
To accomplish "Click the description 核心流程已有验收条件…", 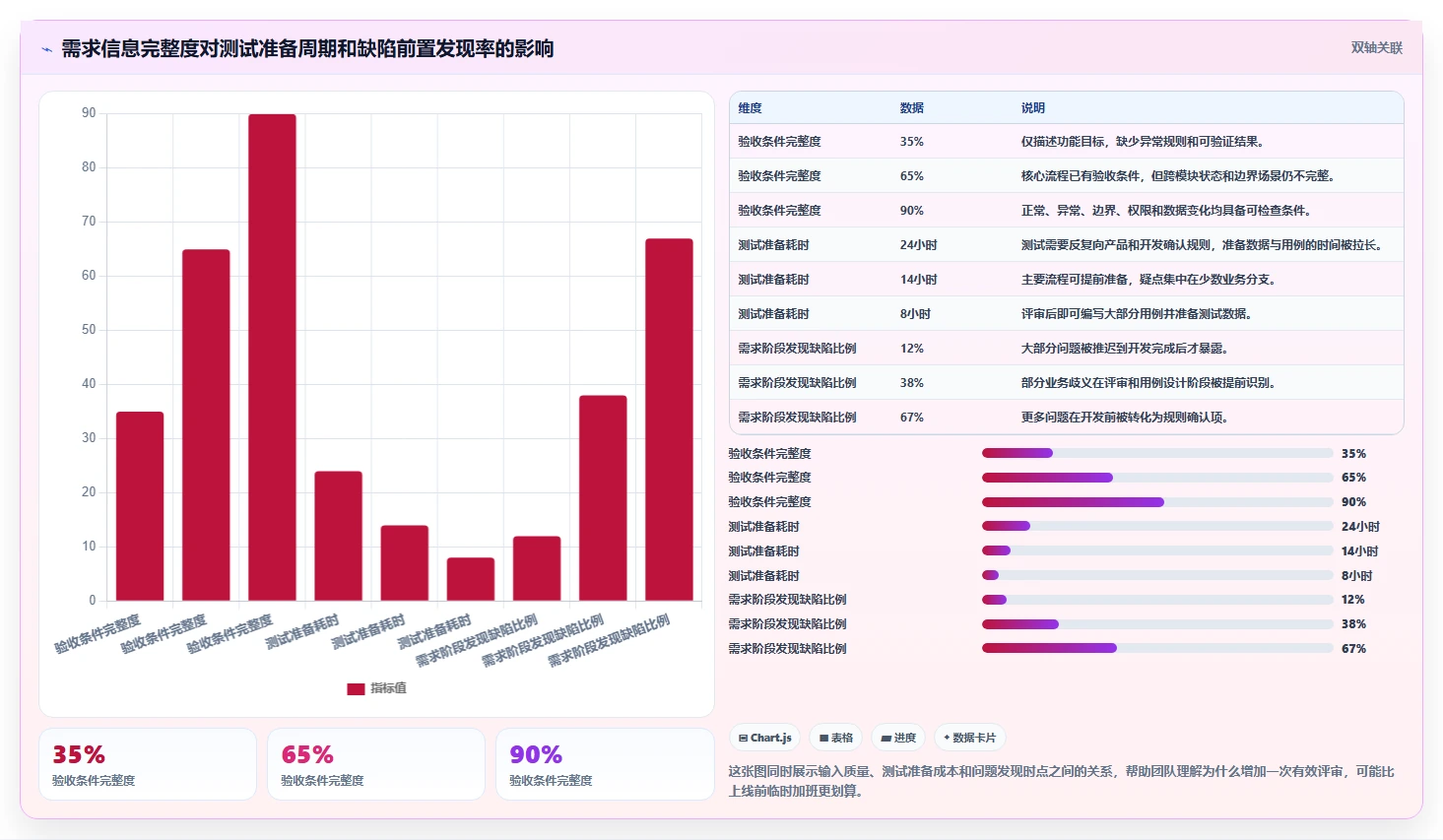I will (1180, 176).
